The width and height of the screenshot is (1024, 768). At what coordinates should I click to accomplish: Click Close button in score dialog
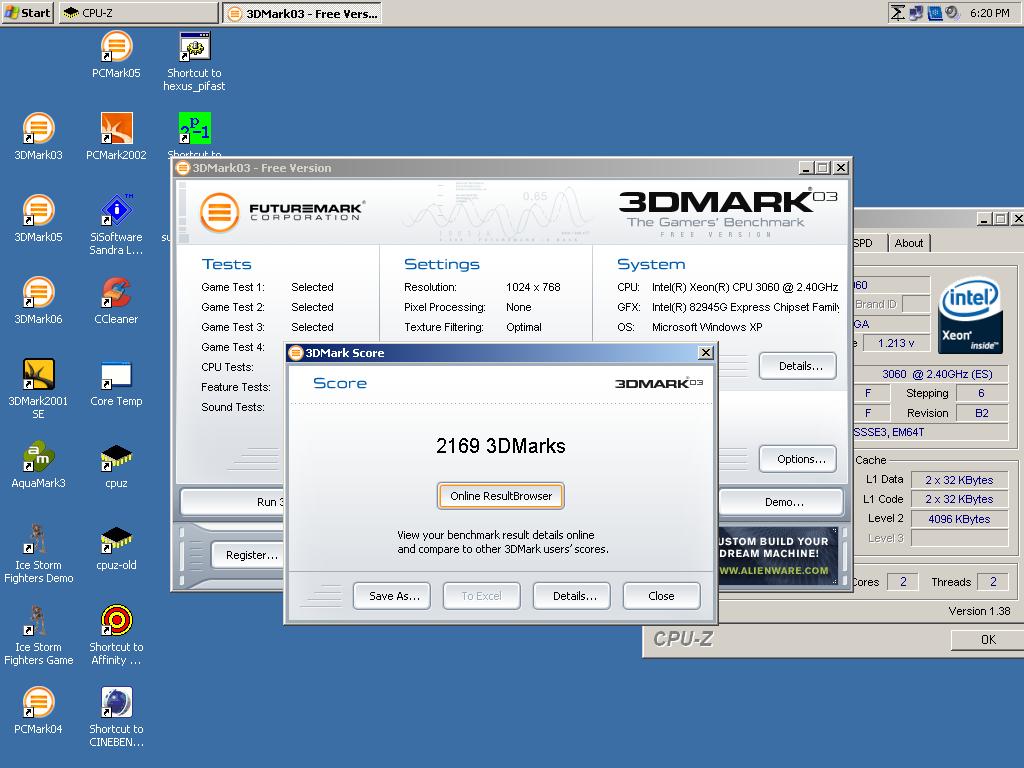tap(662, 596)
